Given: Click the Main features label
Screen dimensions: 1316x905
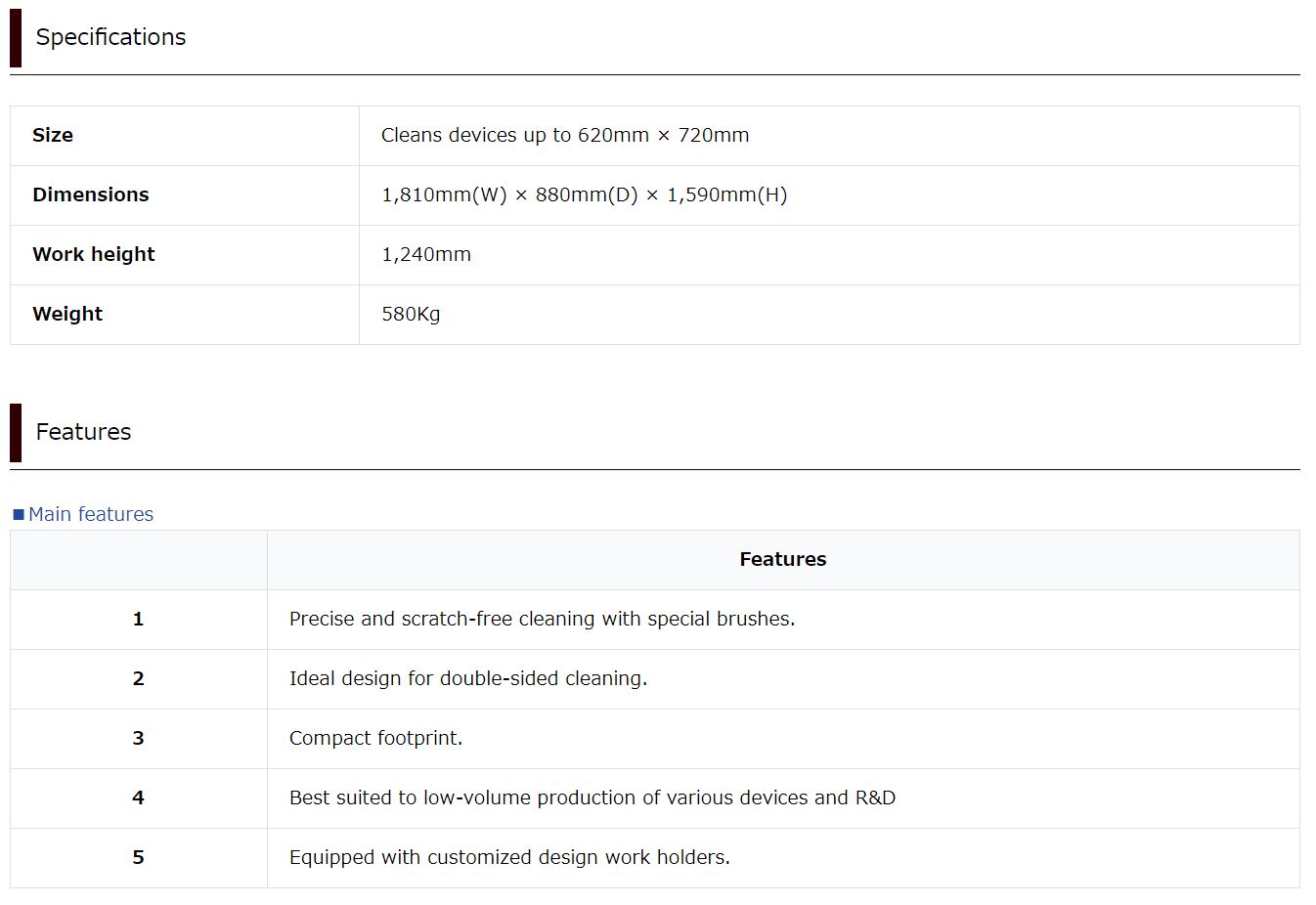Looking at the screenshot, I should point(91,514).
